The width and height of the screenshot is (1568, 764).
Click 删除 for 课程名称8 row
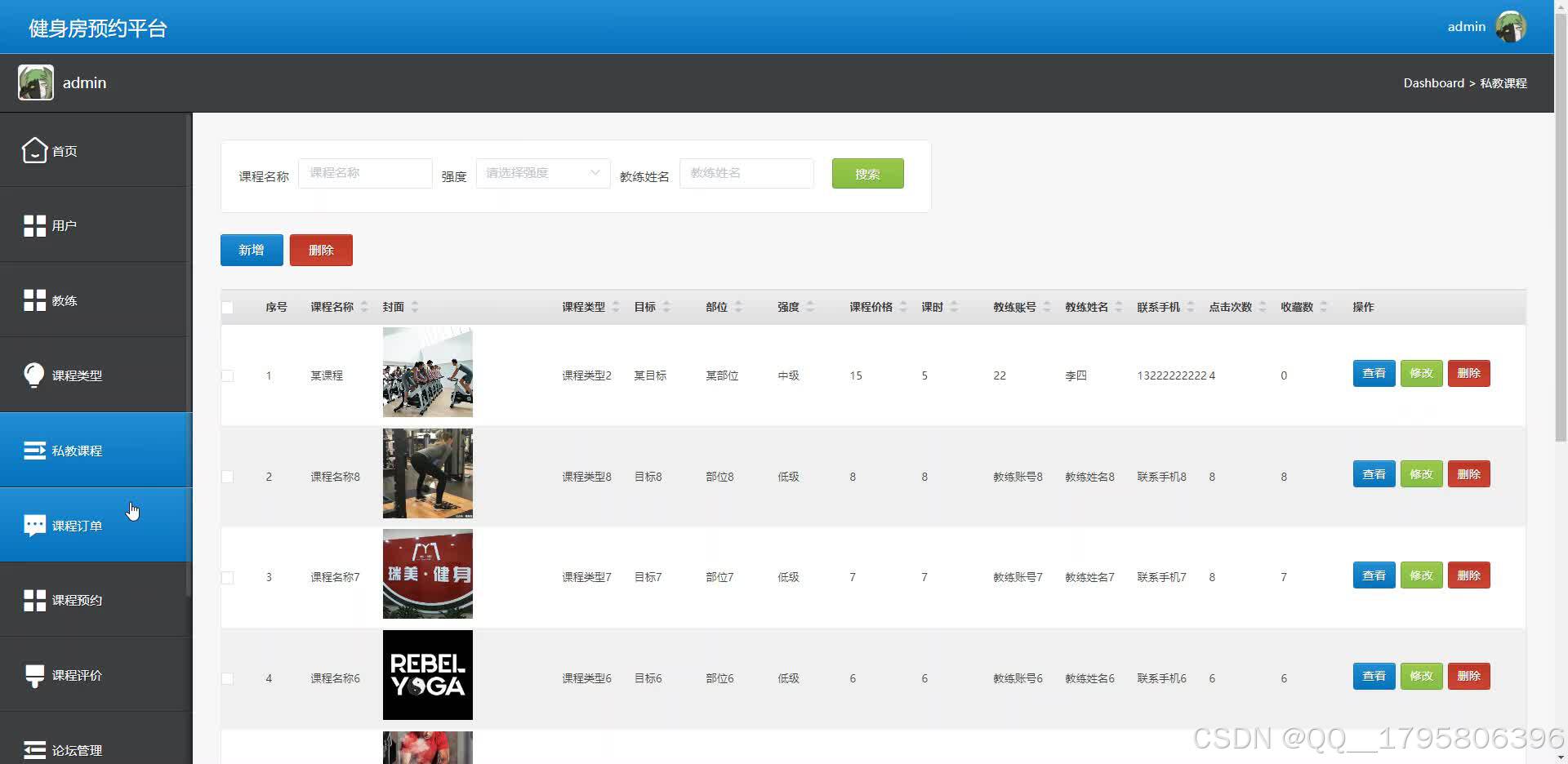coord(1468,474)
